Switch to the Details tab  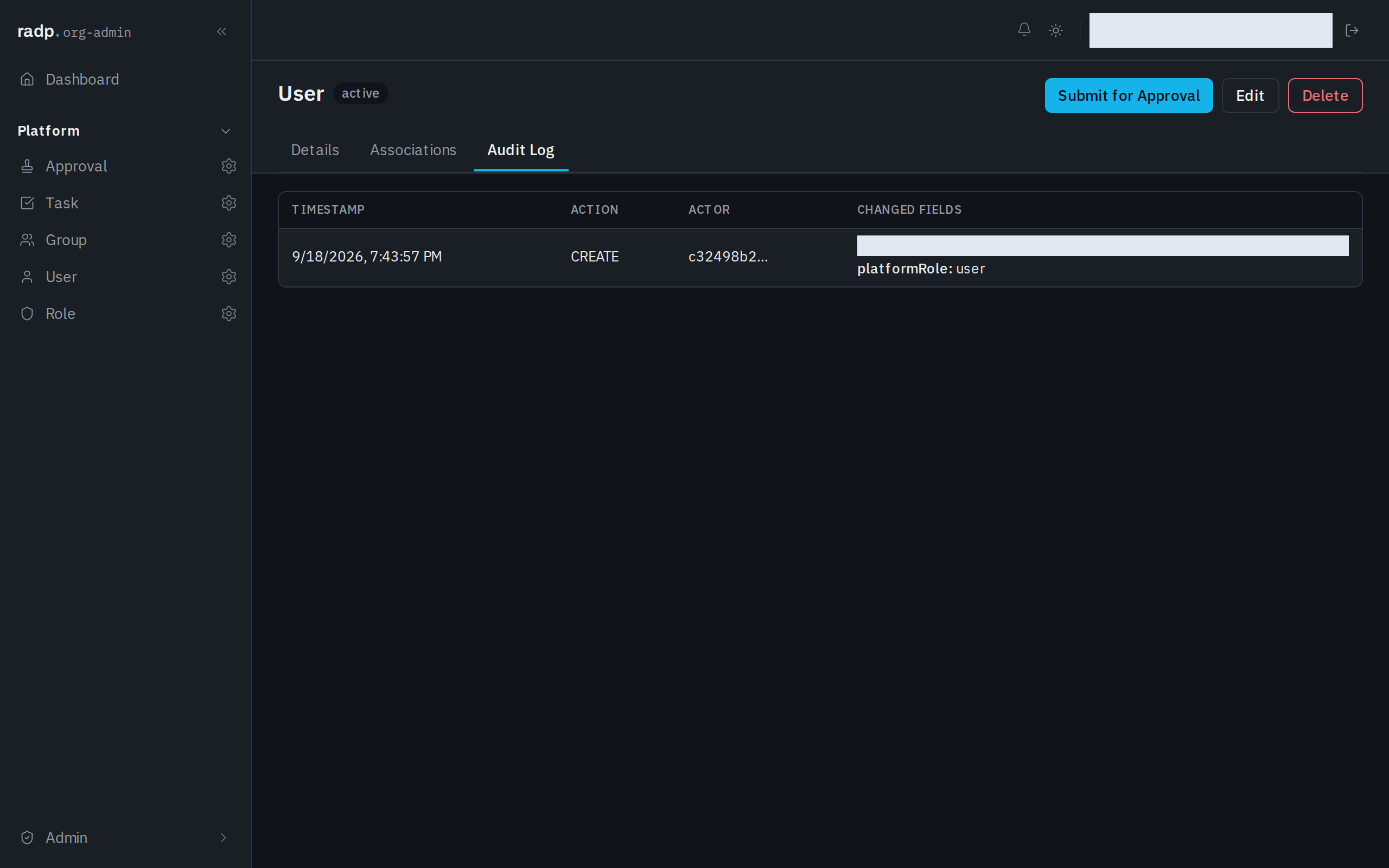point(315,150)
